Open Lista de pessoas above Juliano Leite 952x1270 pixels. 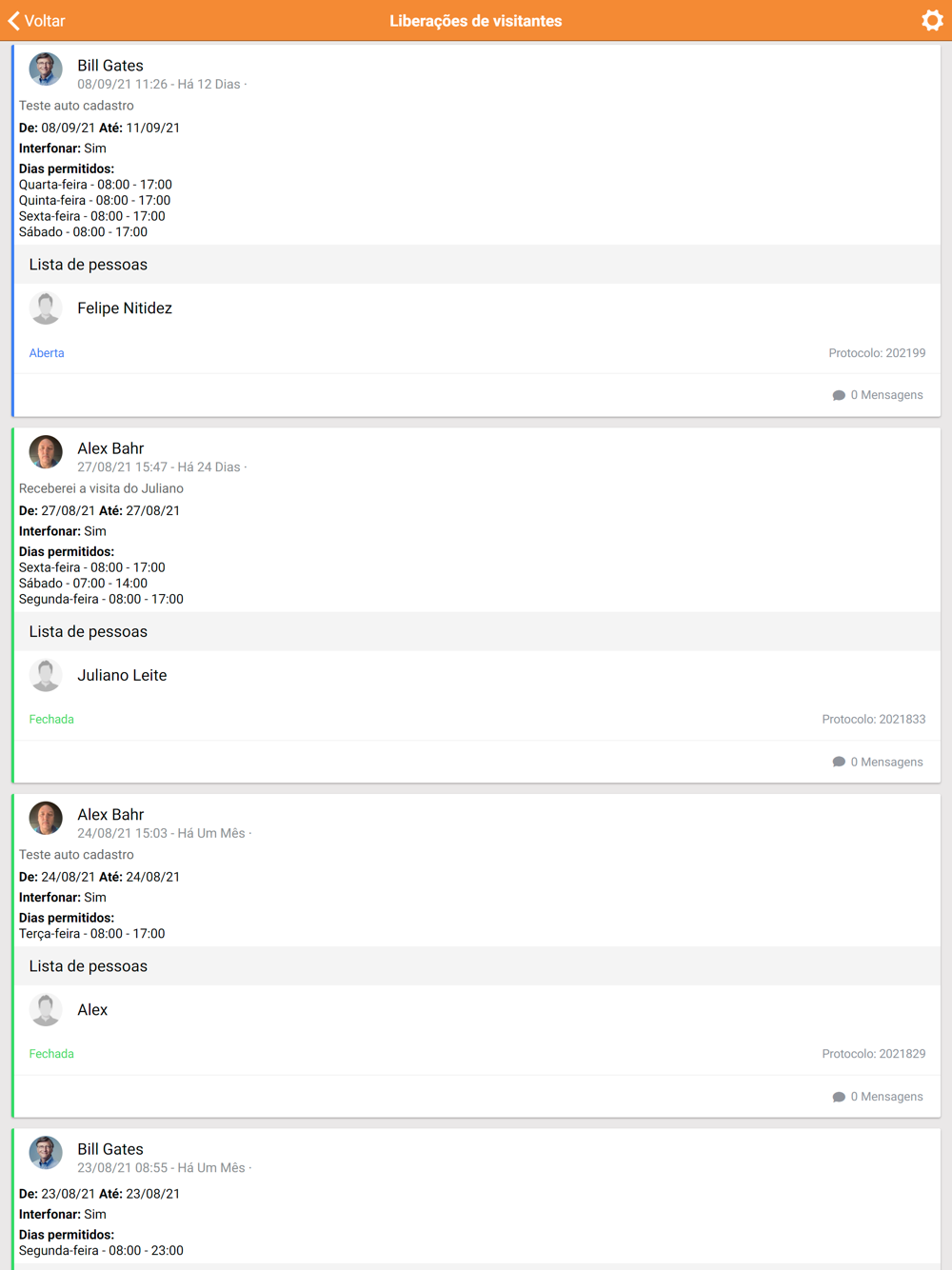click(477, 631)
